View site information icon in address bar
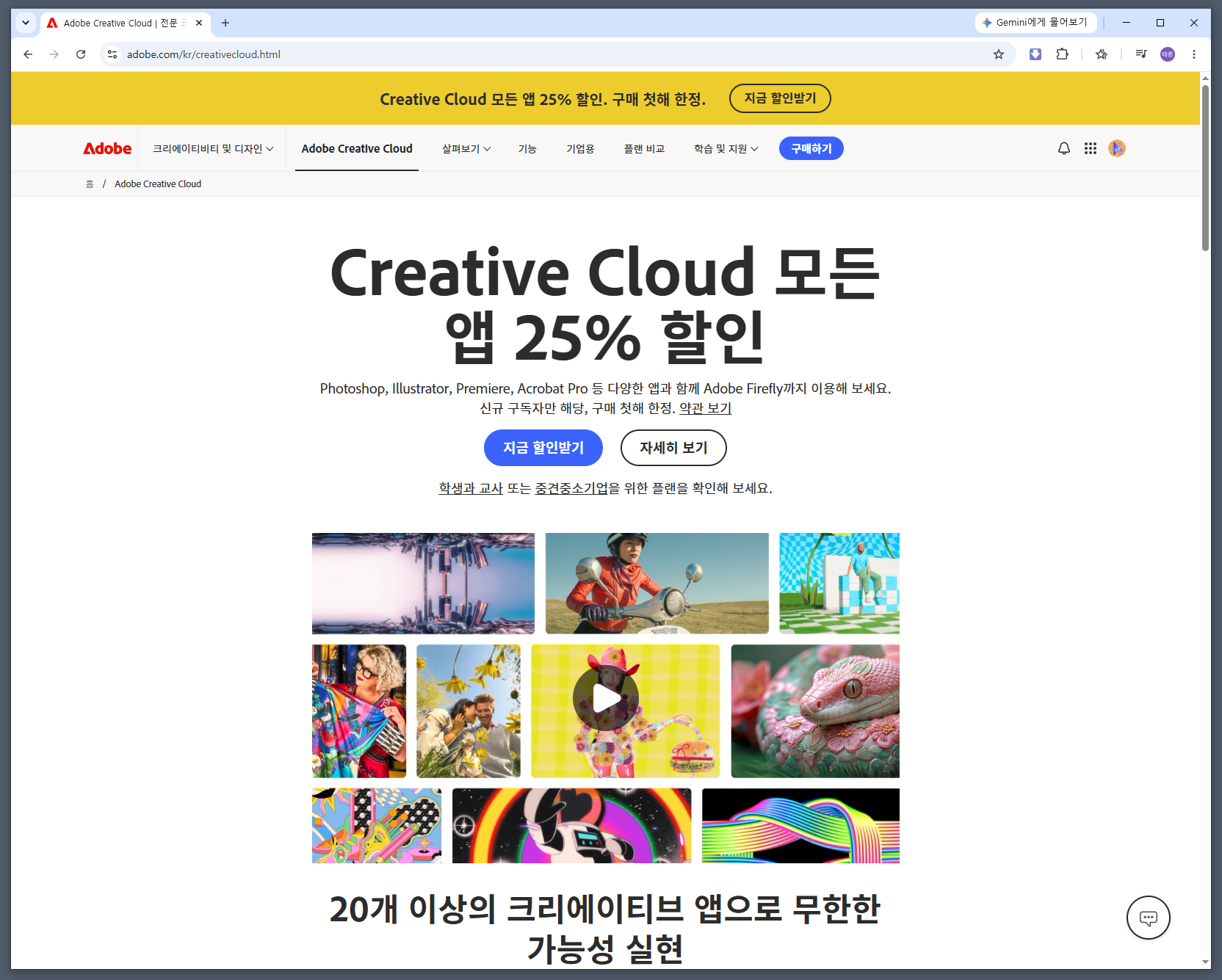The image size is (1222, 980). point(112,54)
